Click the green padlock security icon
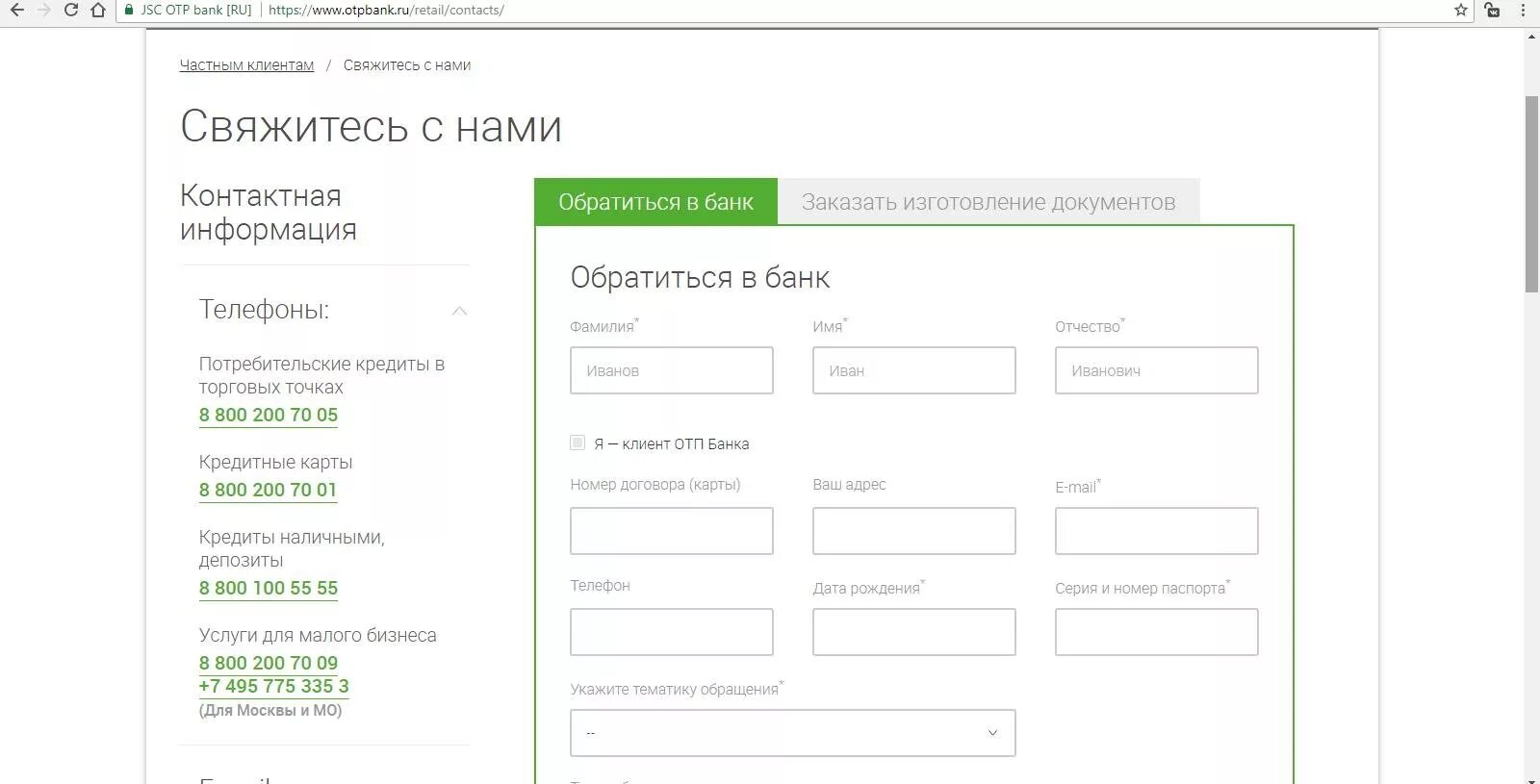Viewport: 1540px width, 784px height. click(129, 10)
